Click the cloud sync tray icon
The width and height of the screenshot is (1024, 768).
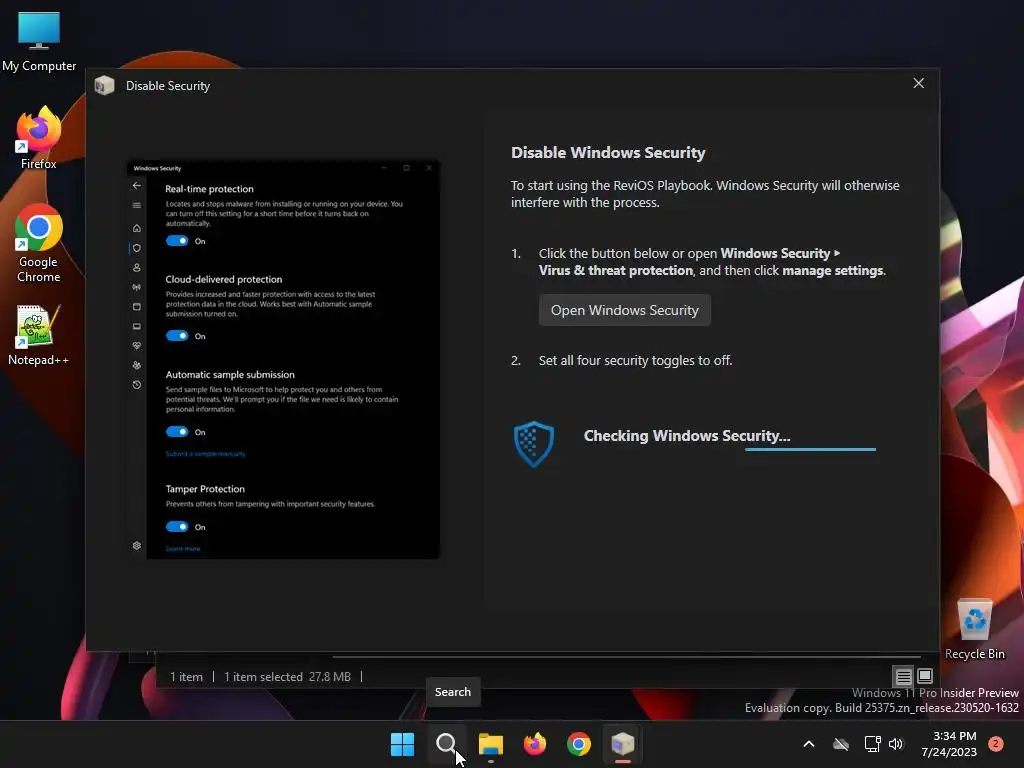pyautogui.click(x=841, y=744)
